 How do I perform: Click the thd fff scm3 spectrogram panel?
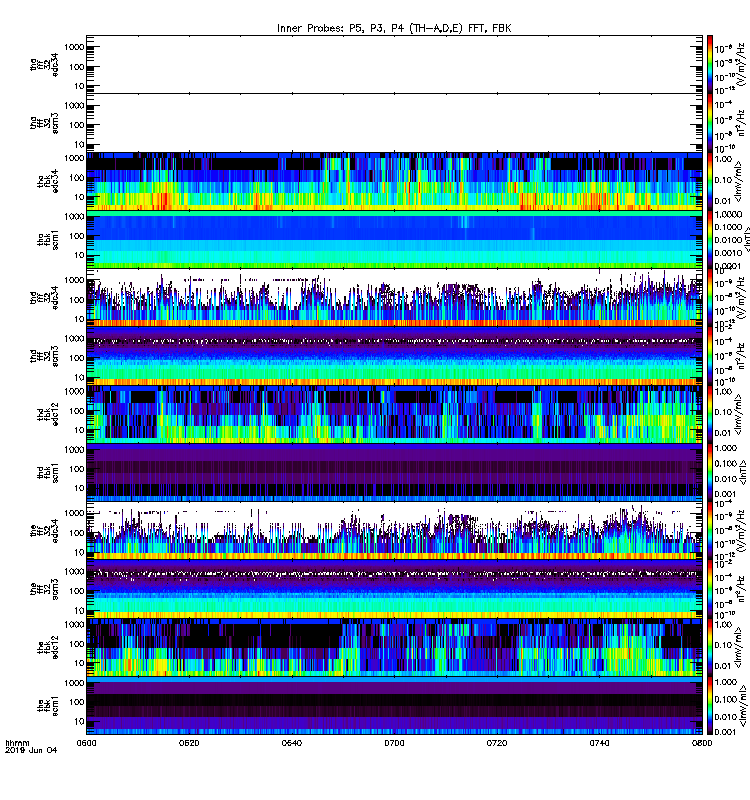pyautogui.click(x=394, y=356)
